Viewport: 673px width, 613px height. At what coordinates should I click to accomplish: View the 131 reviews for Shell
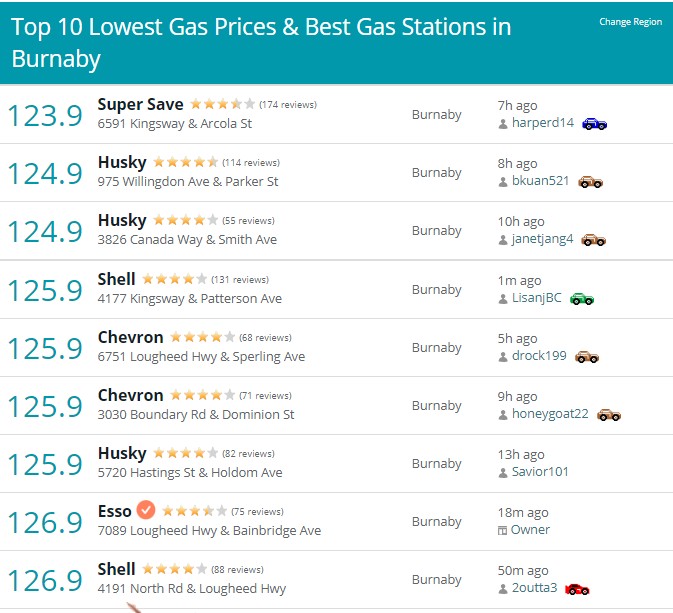pos(240,280)
